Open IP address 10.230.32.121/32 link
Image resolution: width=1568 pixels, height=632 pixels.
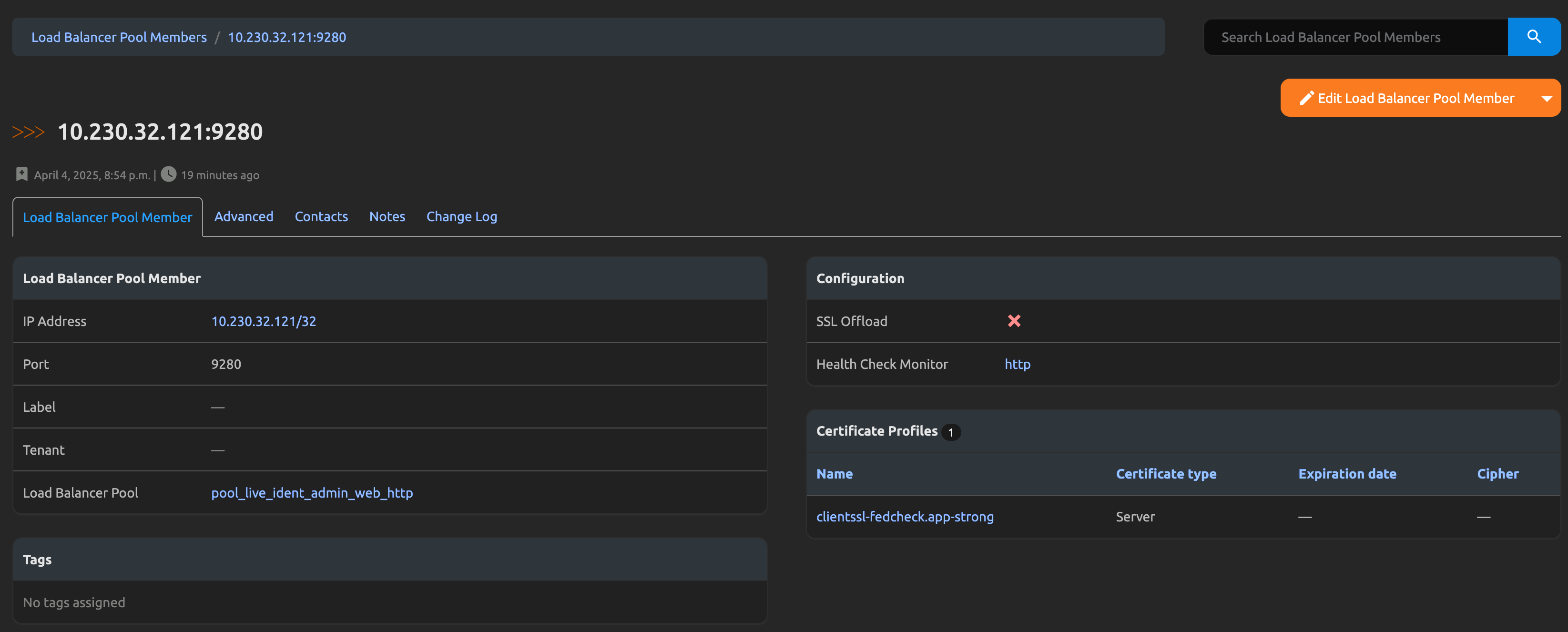point(263,321)
